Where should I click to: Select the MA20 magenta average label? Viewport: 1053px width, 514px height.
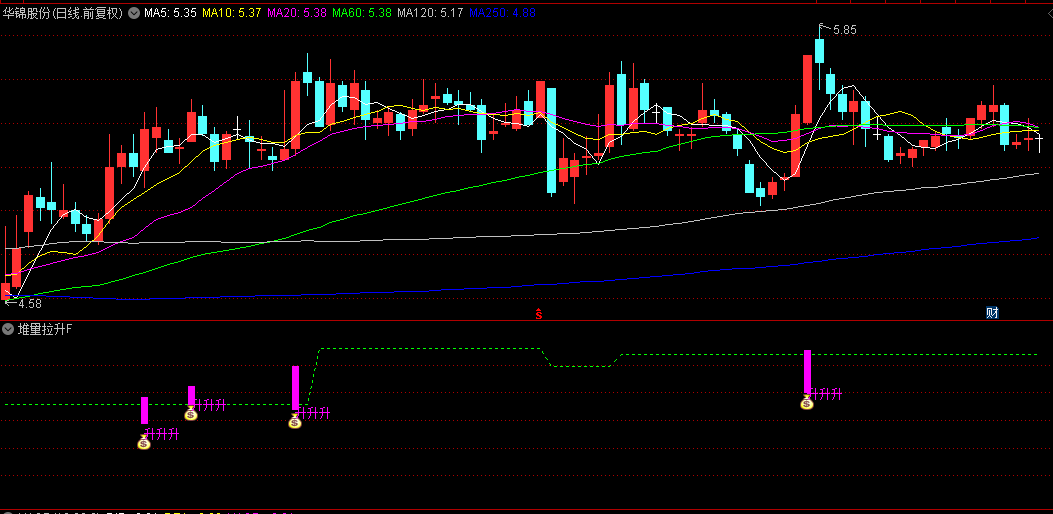296,13
